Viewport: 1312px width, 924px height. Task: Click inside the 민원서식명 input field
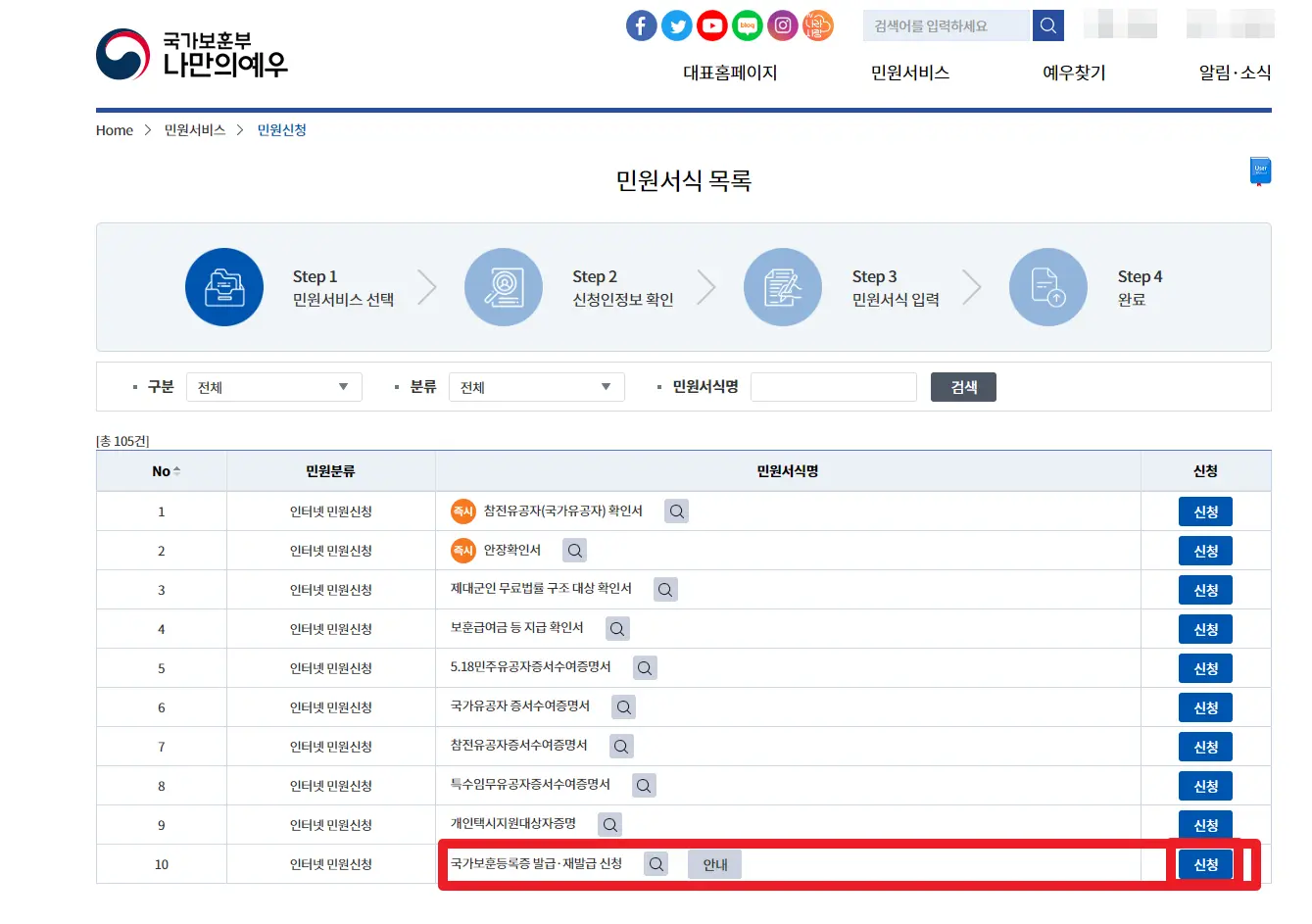pos(833,386)
